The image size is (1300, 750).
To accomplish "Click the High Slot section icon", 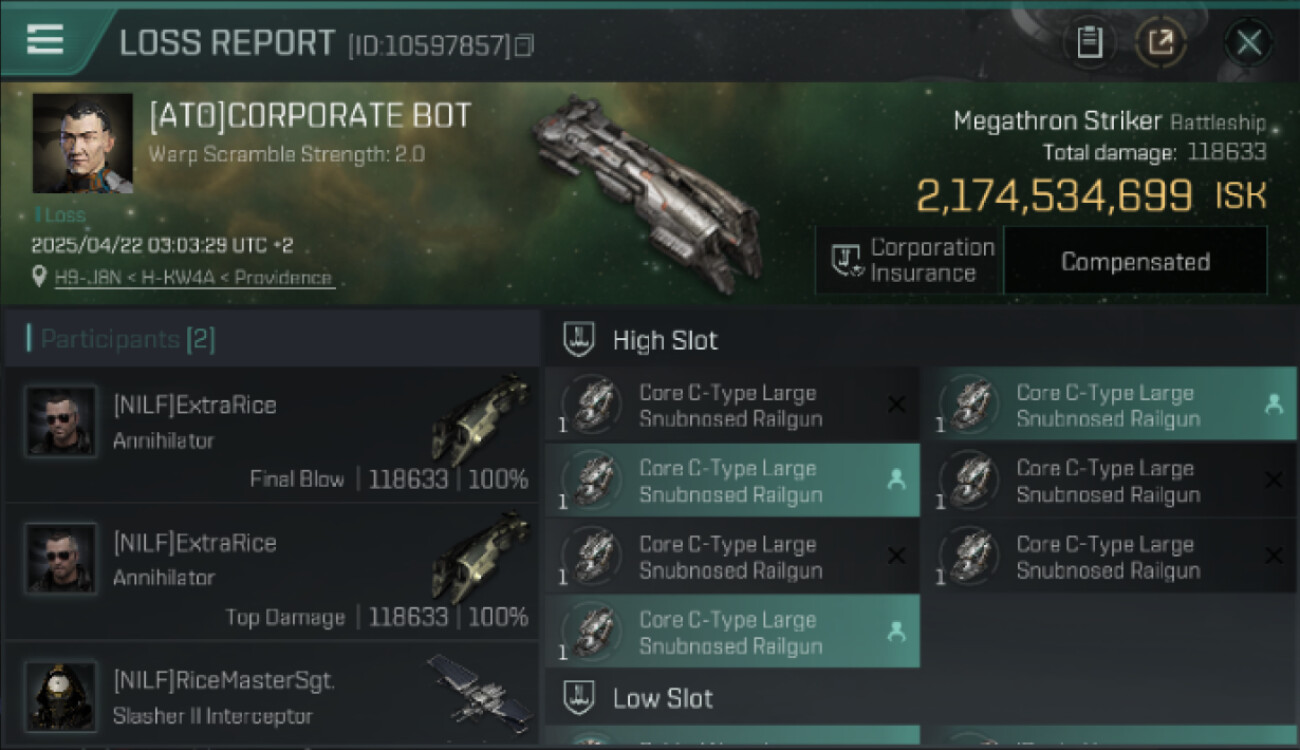I will [580, 340].
